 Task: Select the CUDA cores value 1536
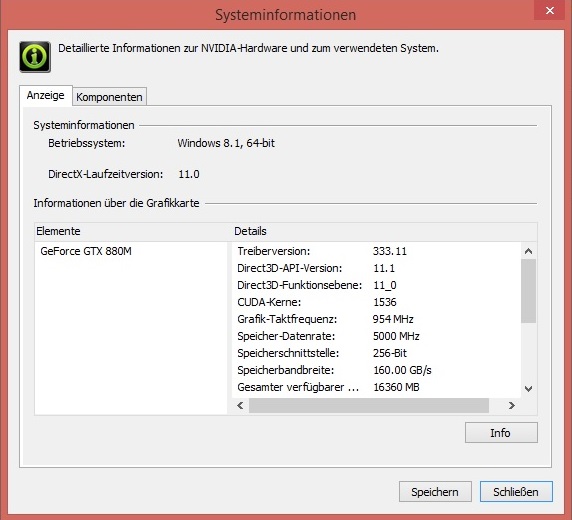[x=385, y=302]
